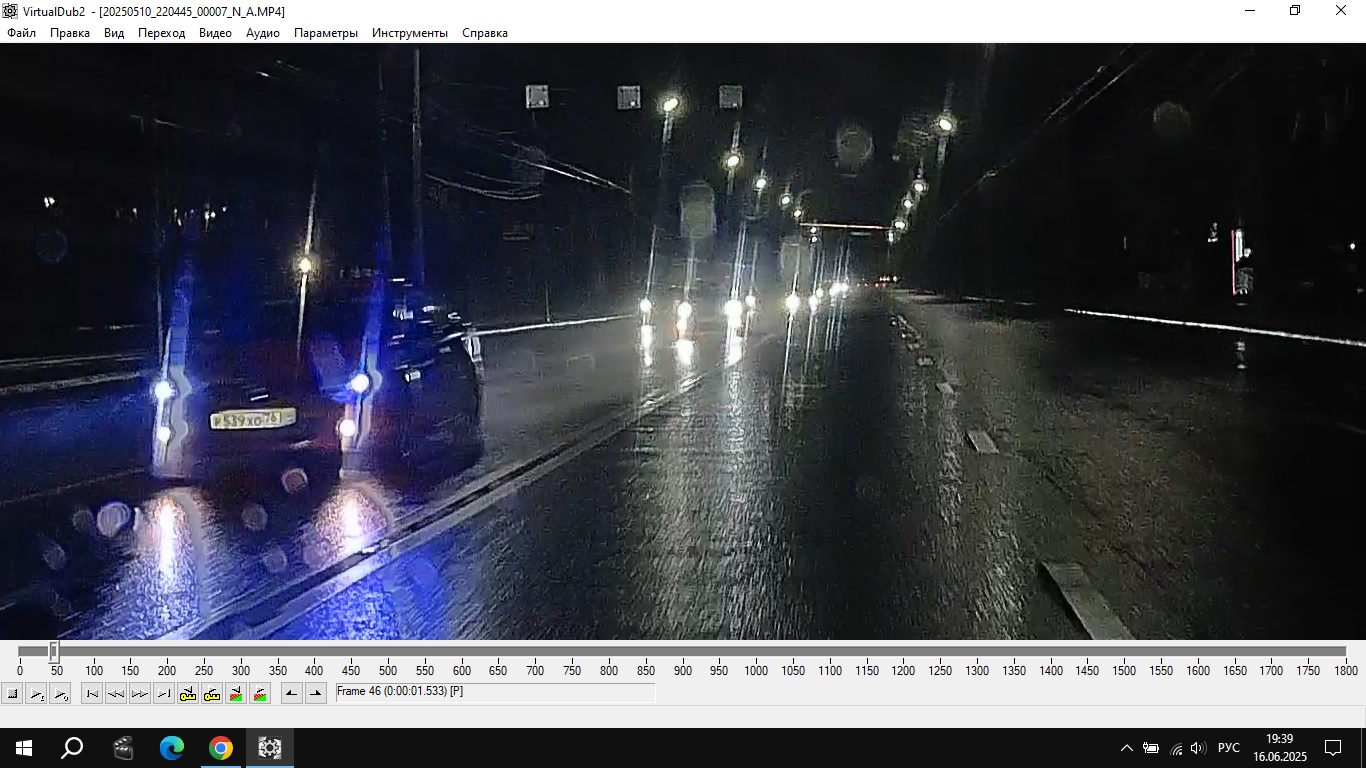
Task: Click the previous scene search icon
Action: pos(236,693)
